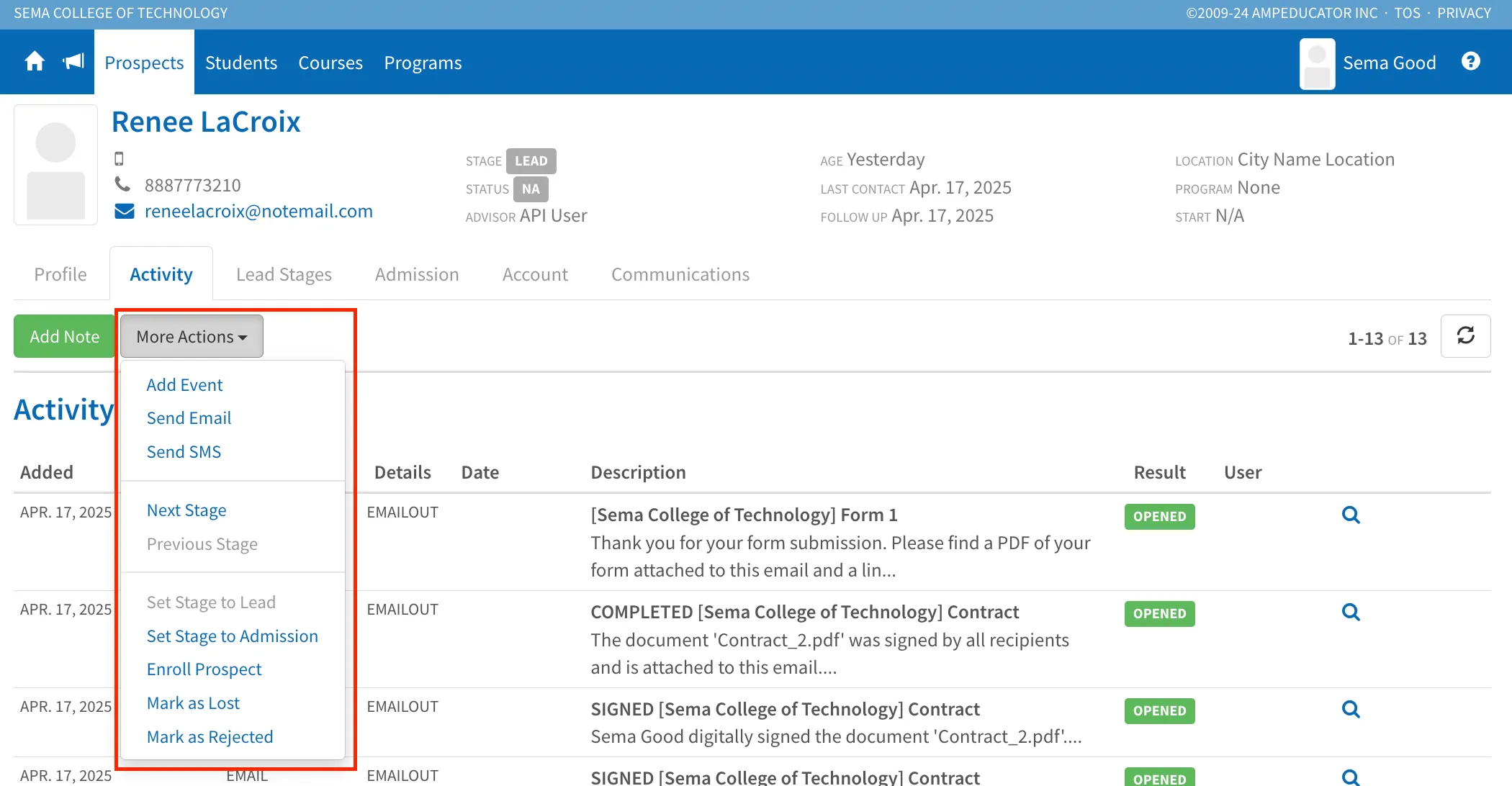Click the Description column header
This screenshot has width=1512, height=786.
(x=638, y=472)
